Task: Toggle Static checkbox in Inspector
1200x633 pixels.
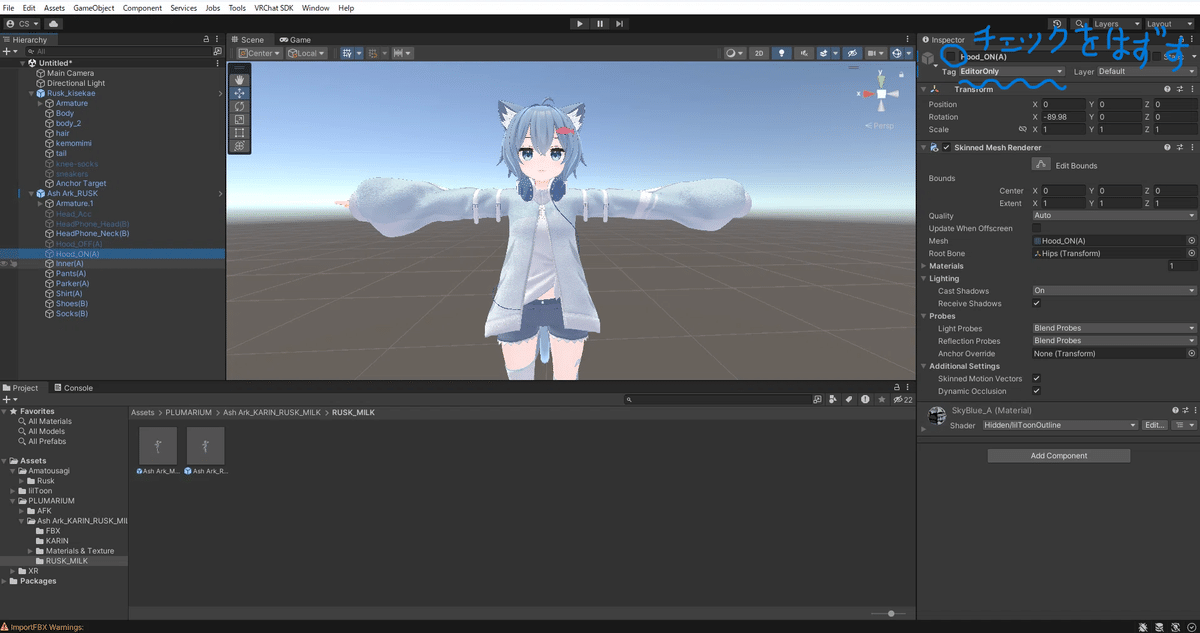Action: point(1156,57)
